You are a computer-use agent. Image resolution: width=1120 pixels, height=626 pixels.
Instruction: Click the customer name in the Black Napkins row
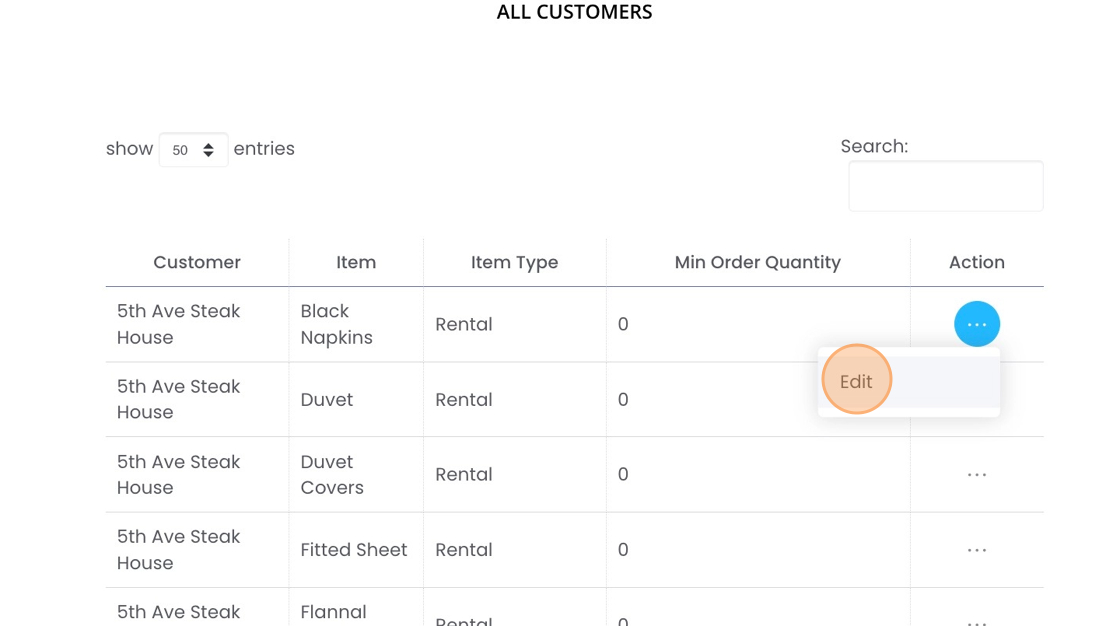(179, 324)
